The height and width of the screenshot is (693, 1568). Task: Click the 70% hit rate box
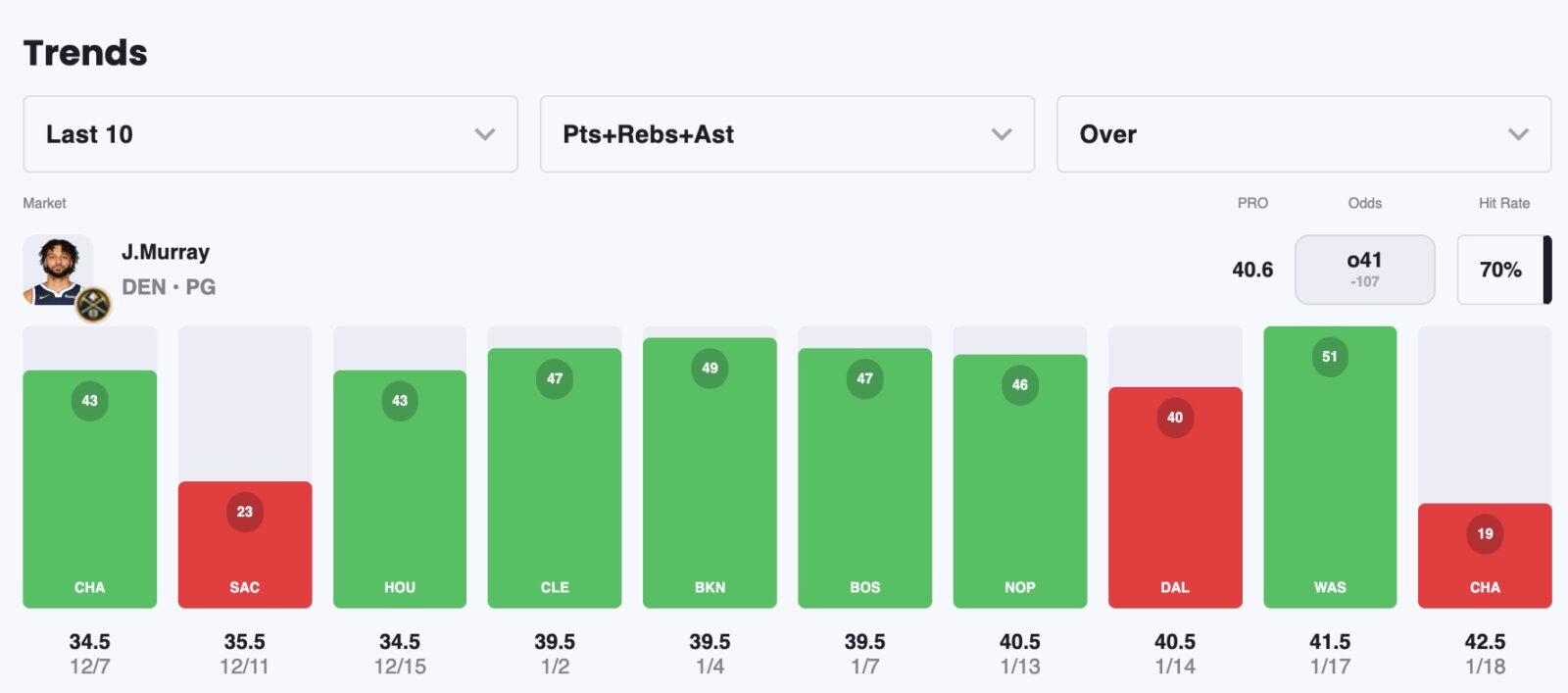point(1500,270)
